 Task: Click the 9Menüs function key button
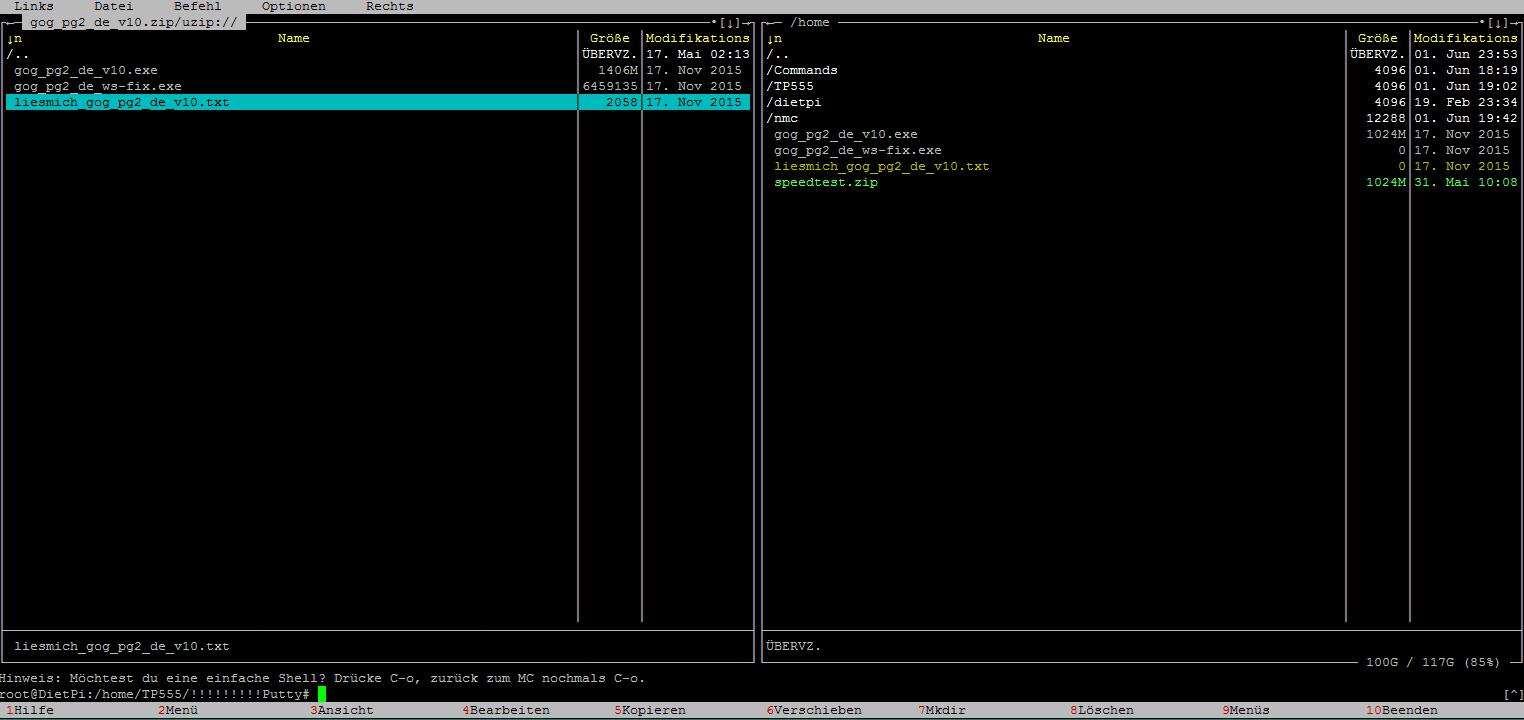[1246, 710]
